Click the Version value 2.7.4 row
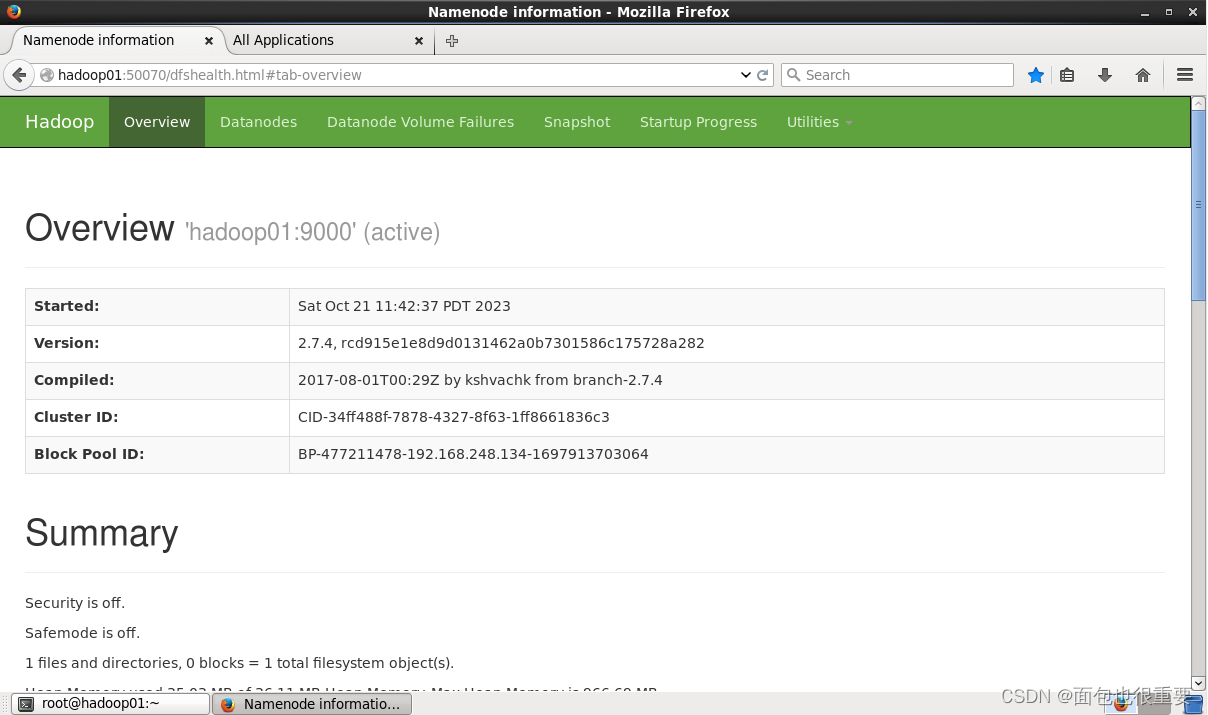This screenshot has width=1208, height=715. pos(501,343)
